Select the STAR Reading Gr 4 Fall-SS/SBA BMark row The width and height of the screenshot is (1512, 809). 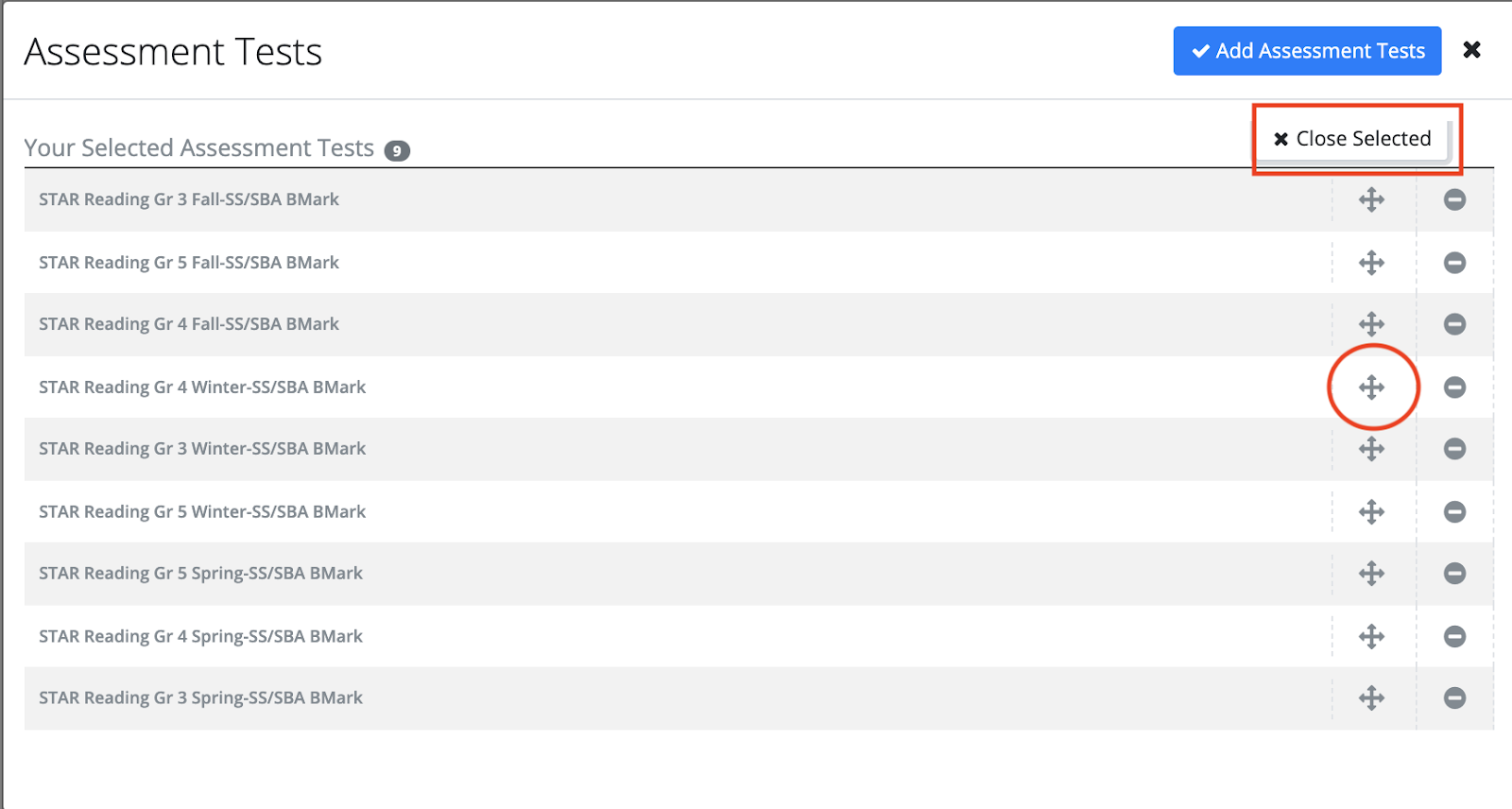189,324
